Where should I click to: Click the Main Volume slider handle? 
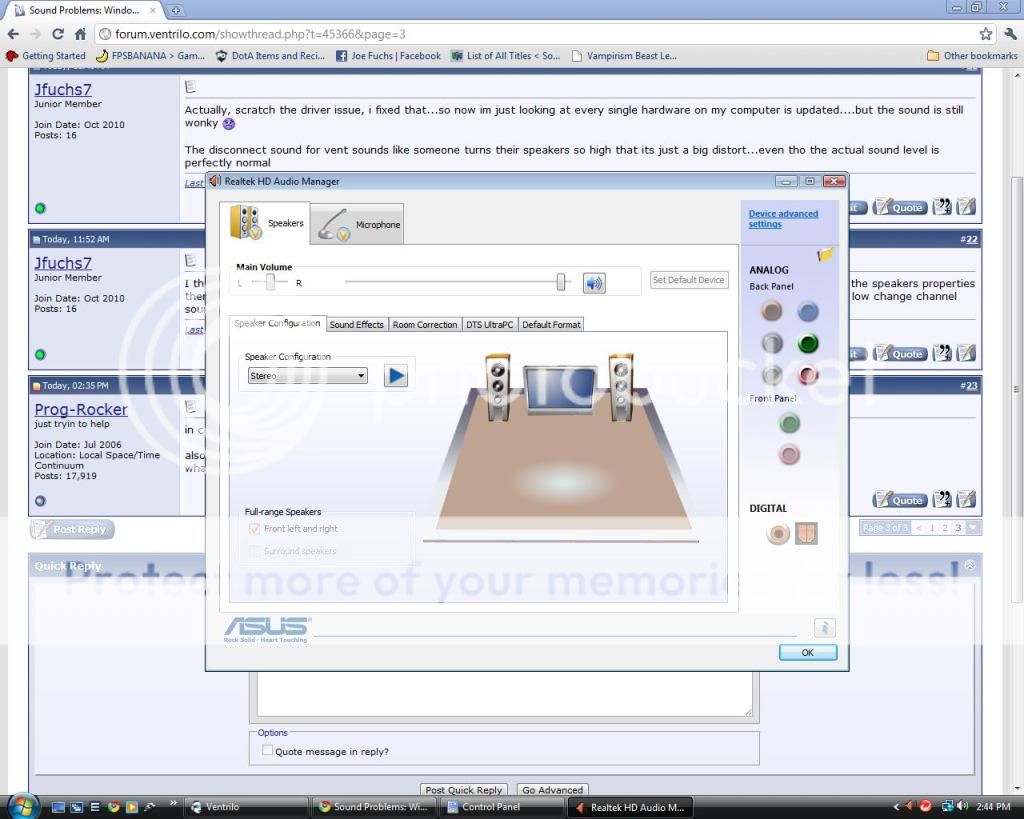tap(561, 283)
